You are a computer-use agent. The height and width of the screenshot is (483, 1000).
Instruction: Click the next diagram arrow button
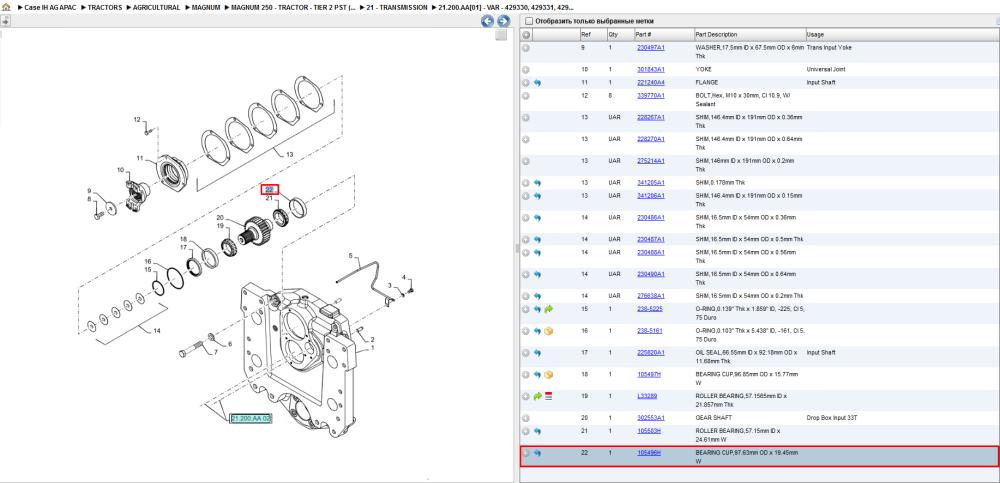tap(503, 21)
